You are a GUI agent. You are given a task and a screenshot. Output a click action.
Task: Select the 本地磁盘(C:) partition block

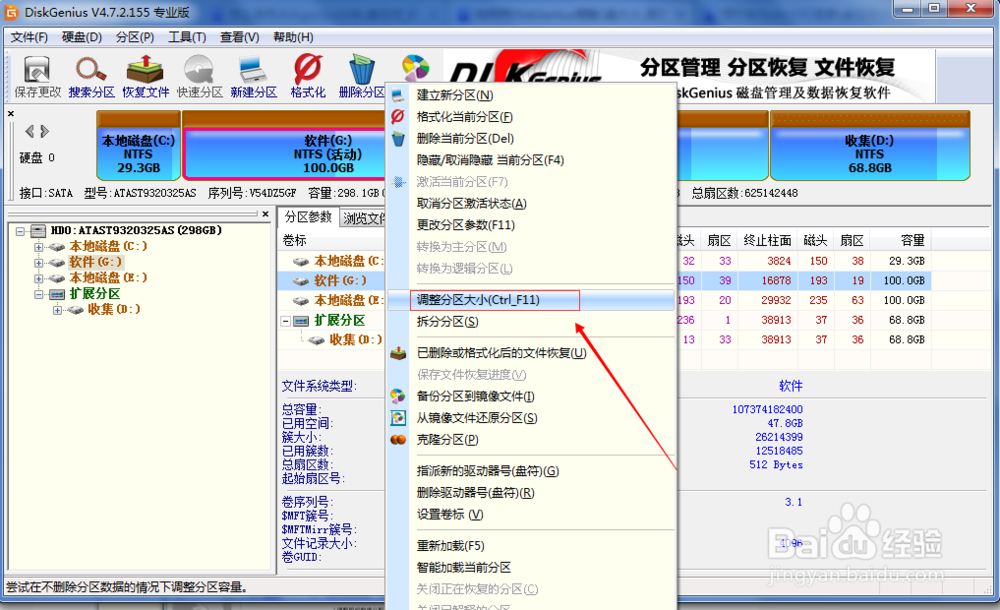click(x=138, y=145)
